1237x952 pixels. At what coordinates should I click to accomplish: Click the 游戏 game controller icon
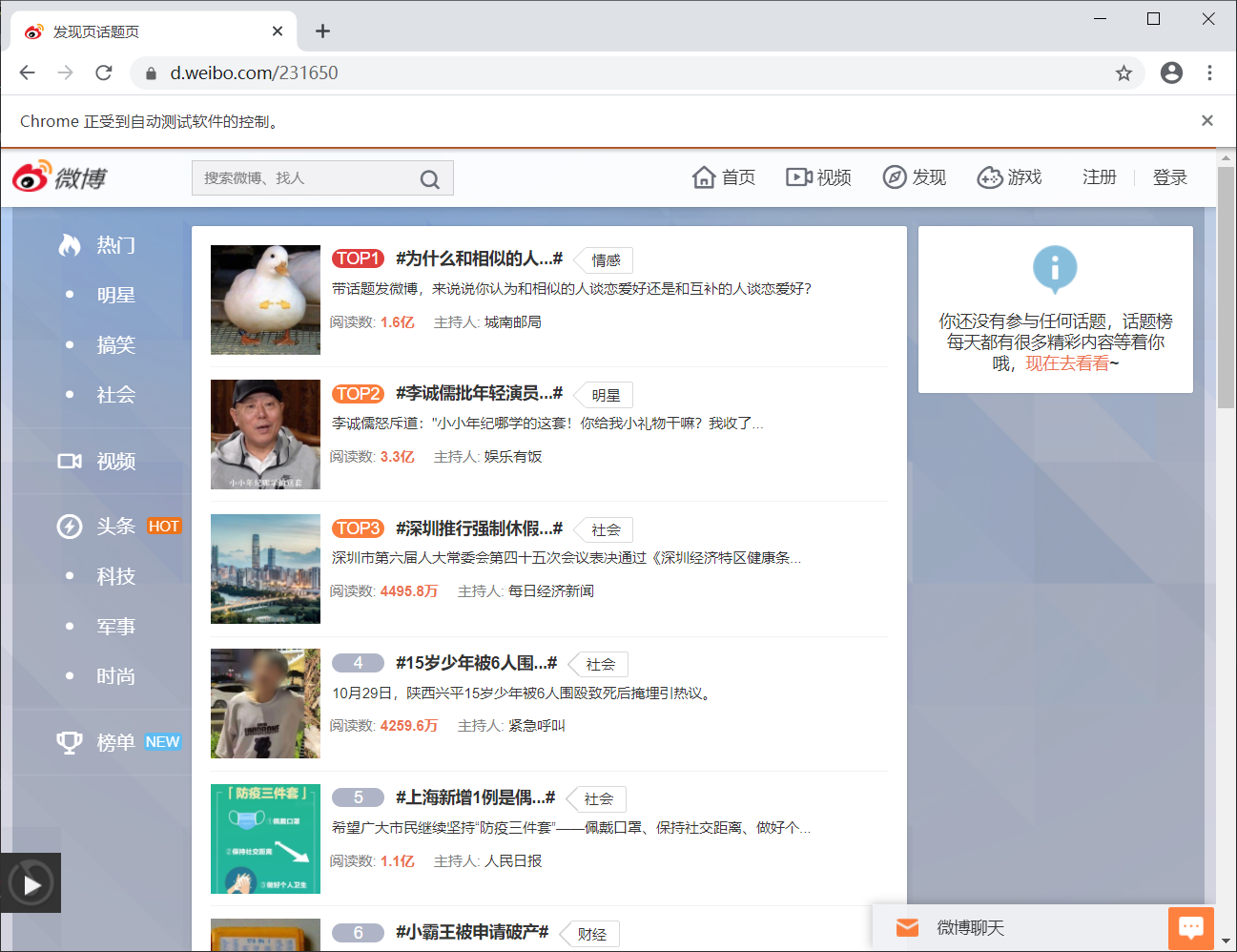pos(988,176)
